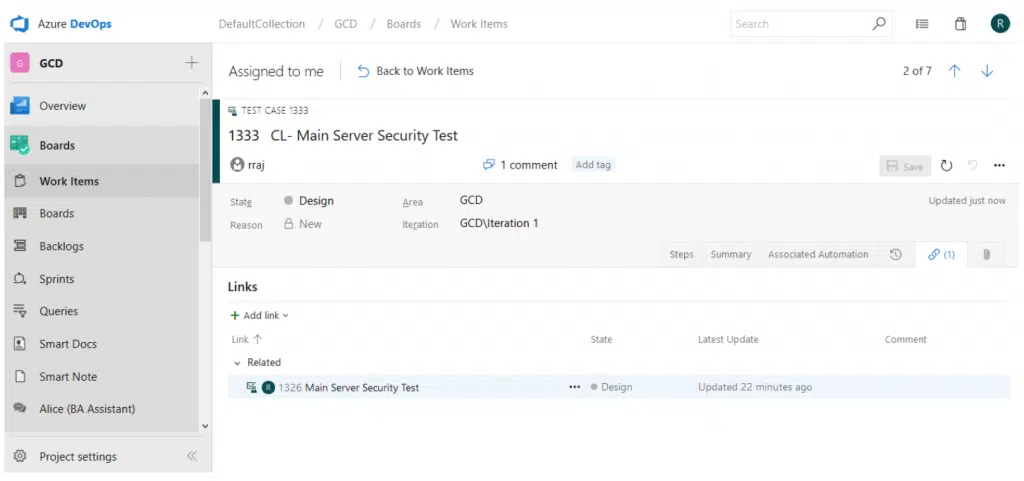Screen dimensions: 1024x481
Task: Open work item actions ellipsis menu
Action: point(999,166)
